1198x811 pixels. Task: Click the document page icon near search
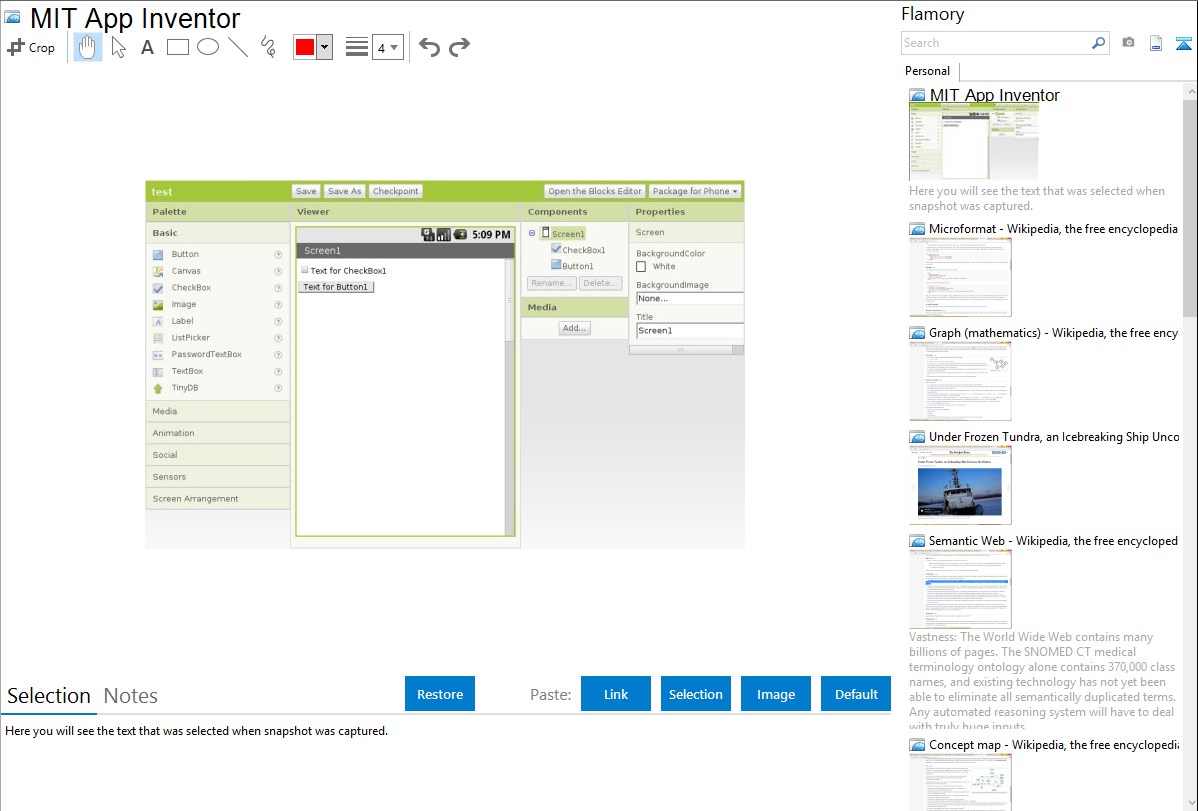tap(1156, 44)
